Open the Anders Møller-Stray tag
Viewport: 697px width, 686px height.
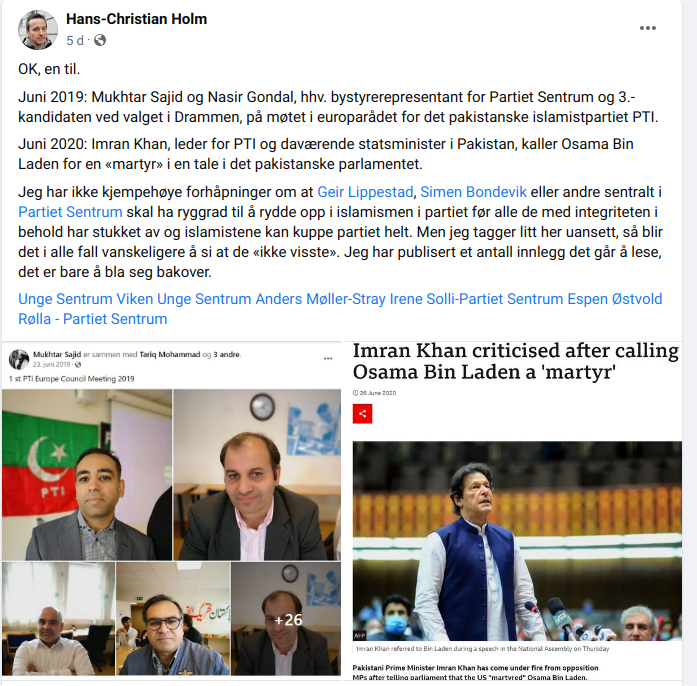coord(320,299)
